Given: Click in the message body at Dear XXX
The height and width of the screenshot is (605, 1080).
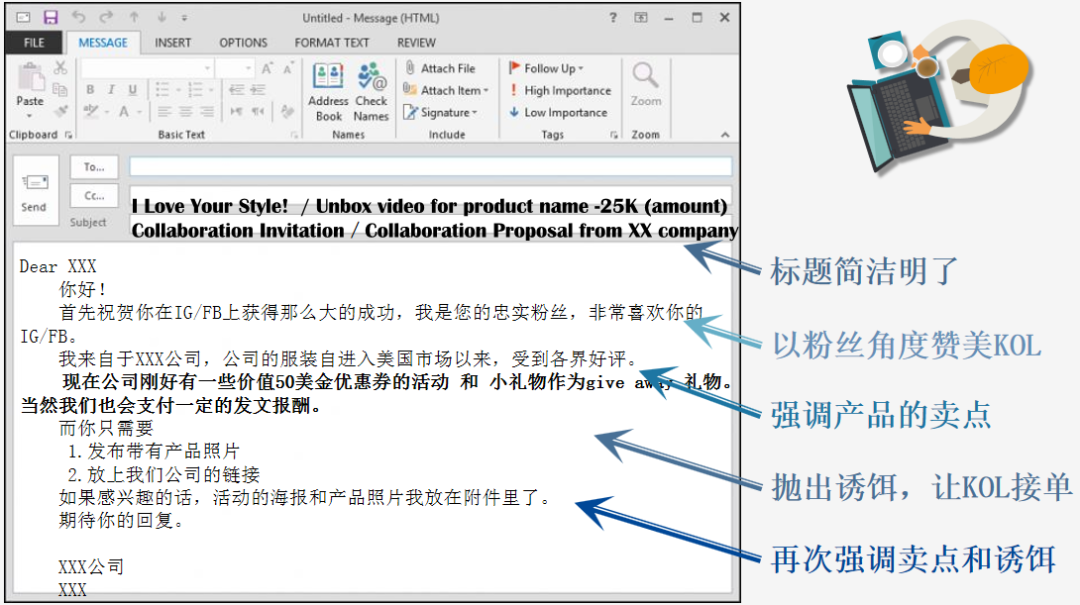Looking at the screenshot, I should [58, 267].
